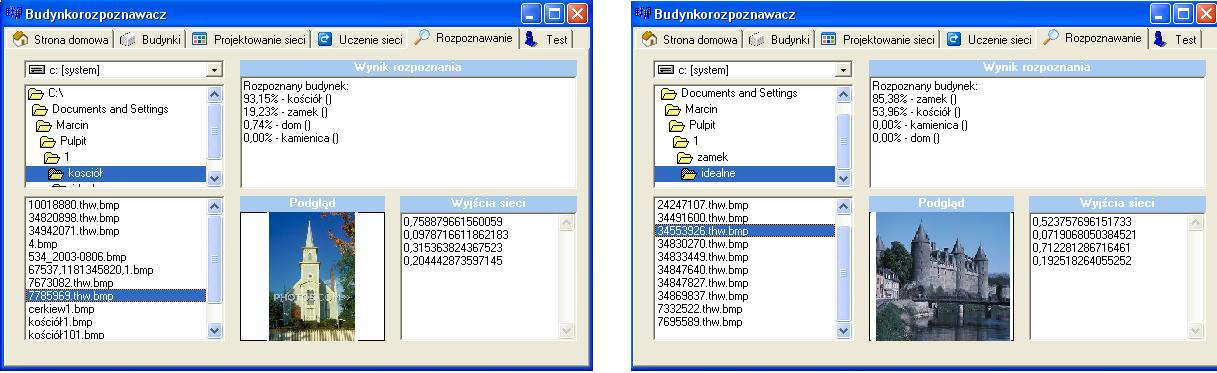The height and width of the screenshot is (373, 1217).
Task: Click the folder tree scroll-down arrow in church window
Action: tap(214, 178)
